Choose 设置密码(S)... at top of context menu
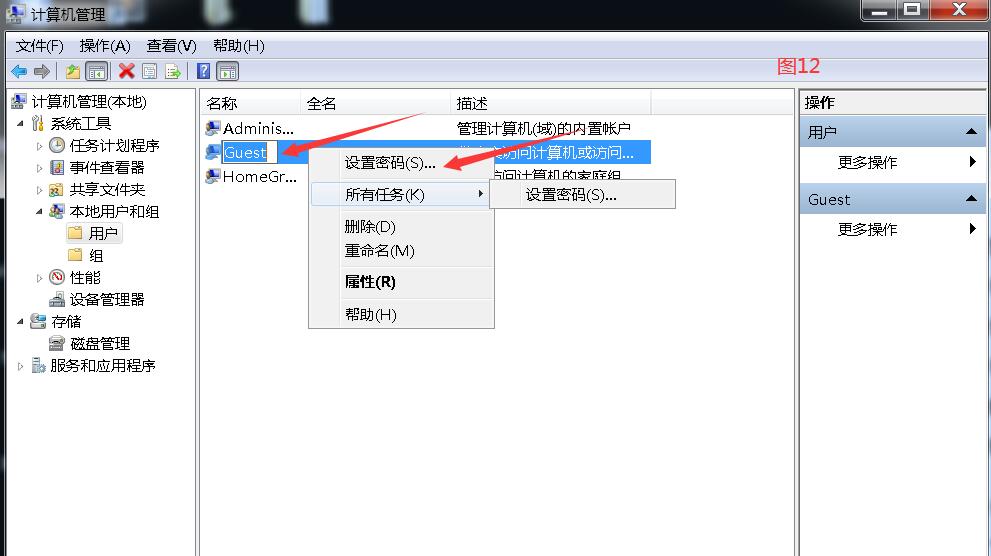The width and height of the screenshot is (991, 556). point(390,163)
